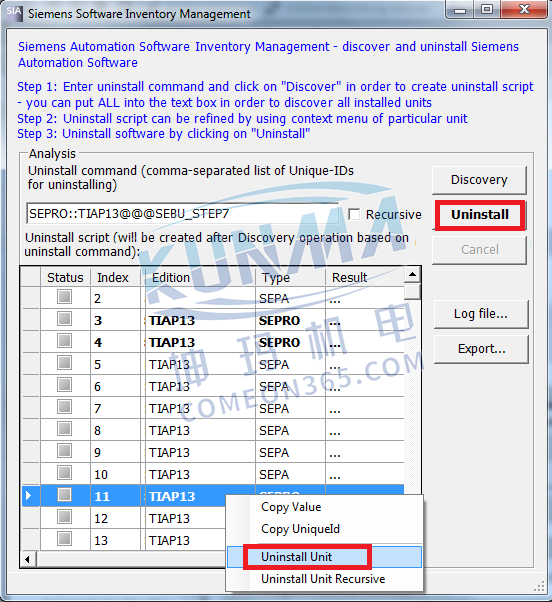The width and height of the screenshot is (552, 602).
Task: Click the Discovery button
Action: (479, 180)
